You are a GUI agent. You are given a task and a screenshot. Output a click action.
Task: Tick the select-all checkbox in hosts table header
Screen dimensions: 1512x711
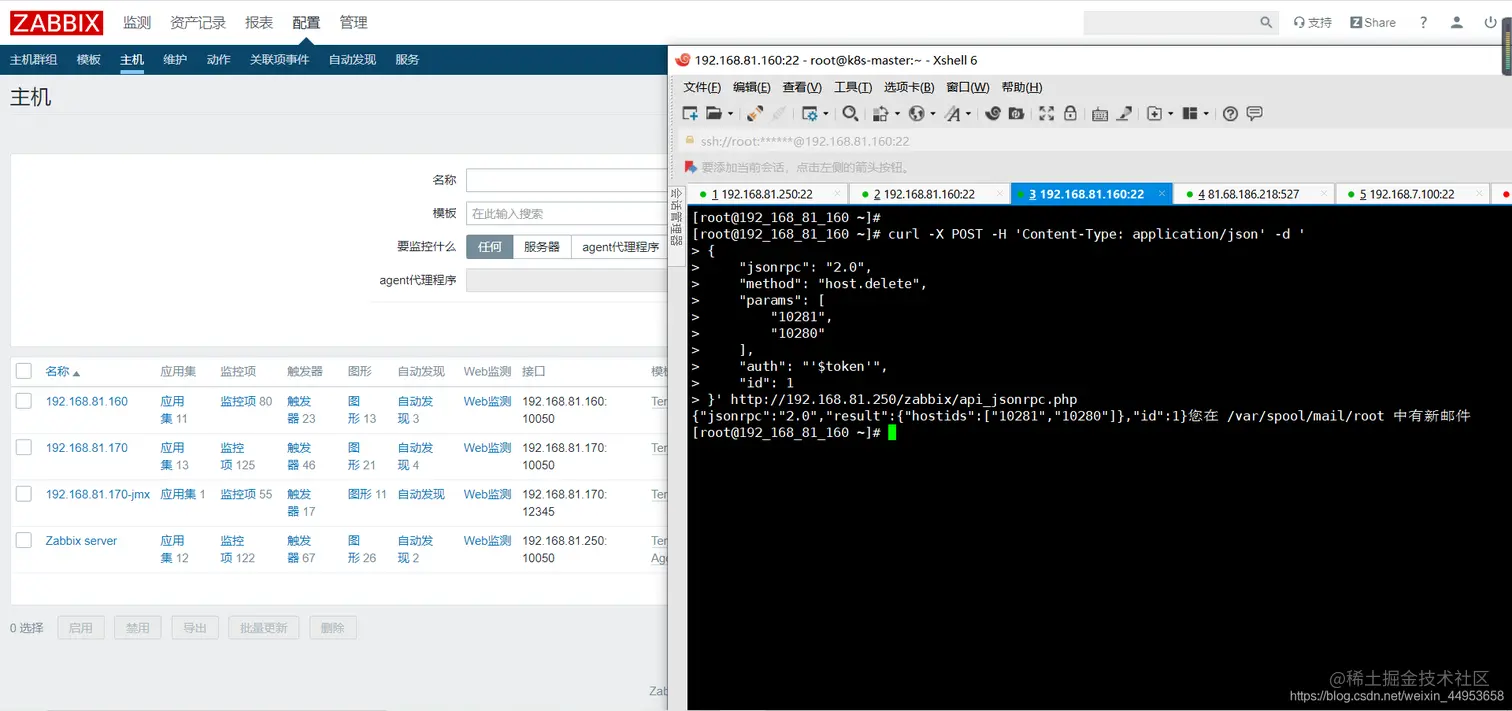coord(24,371)
